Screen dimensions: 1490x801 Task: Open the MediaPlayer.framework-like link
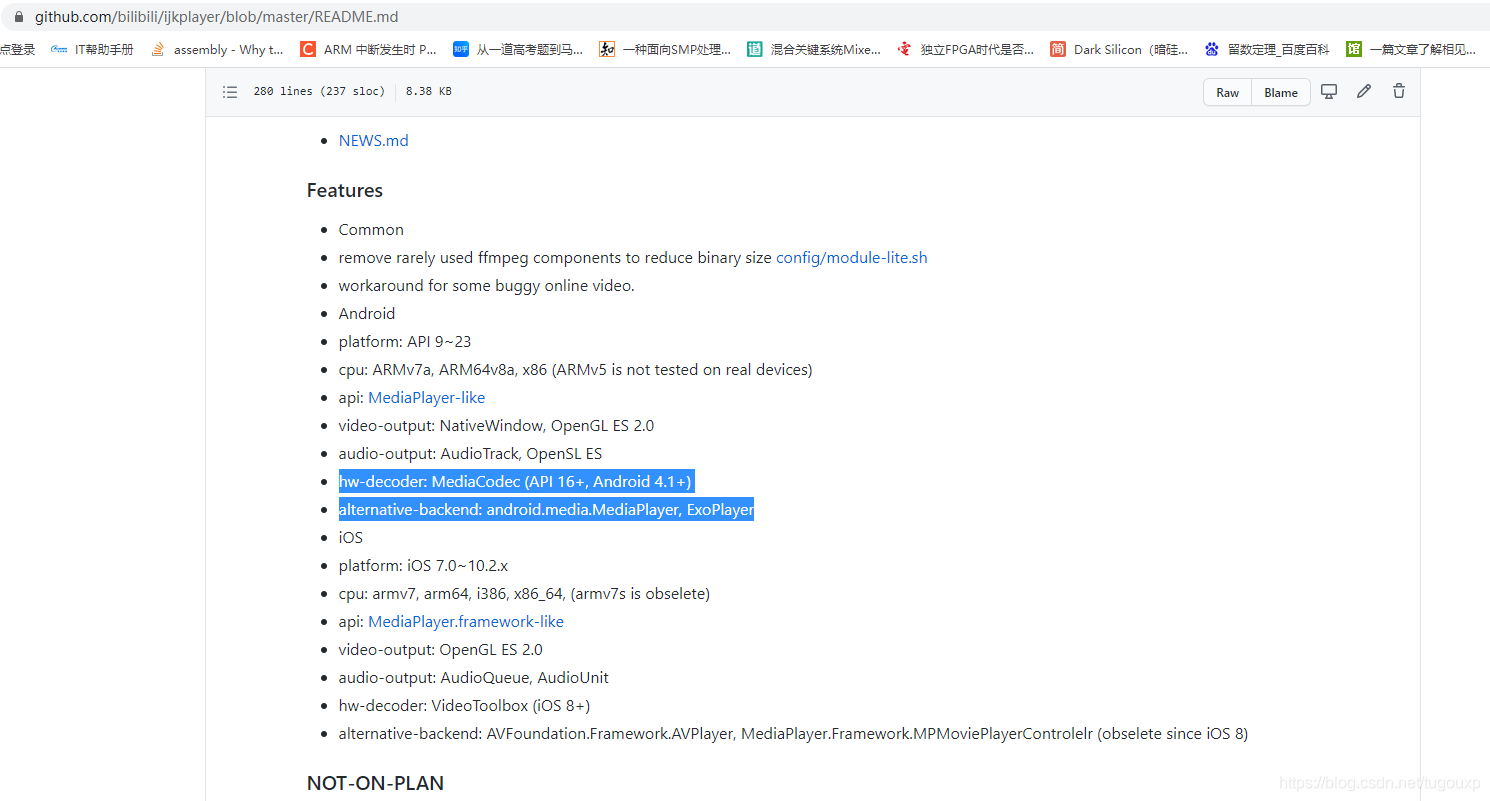point(466,621)
